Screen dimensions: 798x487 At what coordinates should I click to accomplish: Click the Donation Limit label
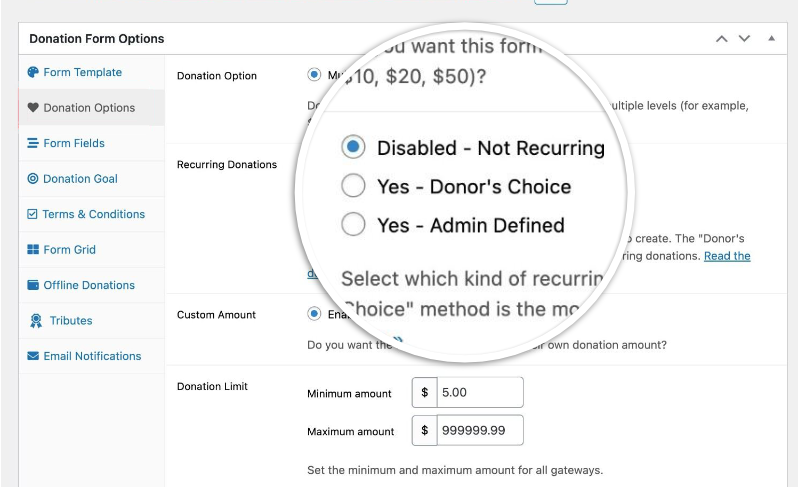(x=212, y=386)
